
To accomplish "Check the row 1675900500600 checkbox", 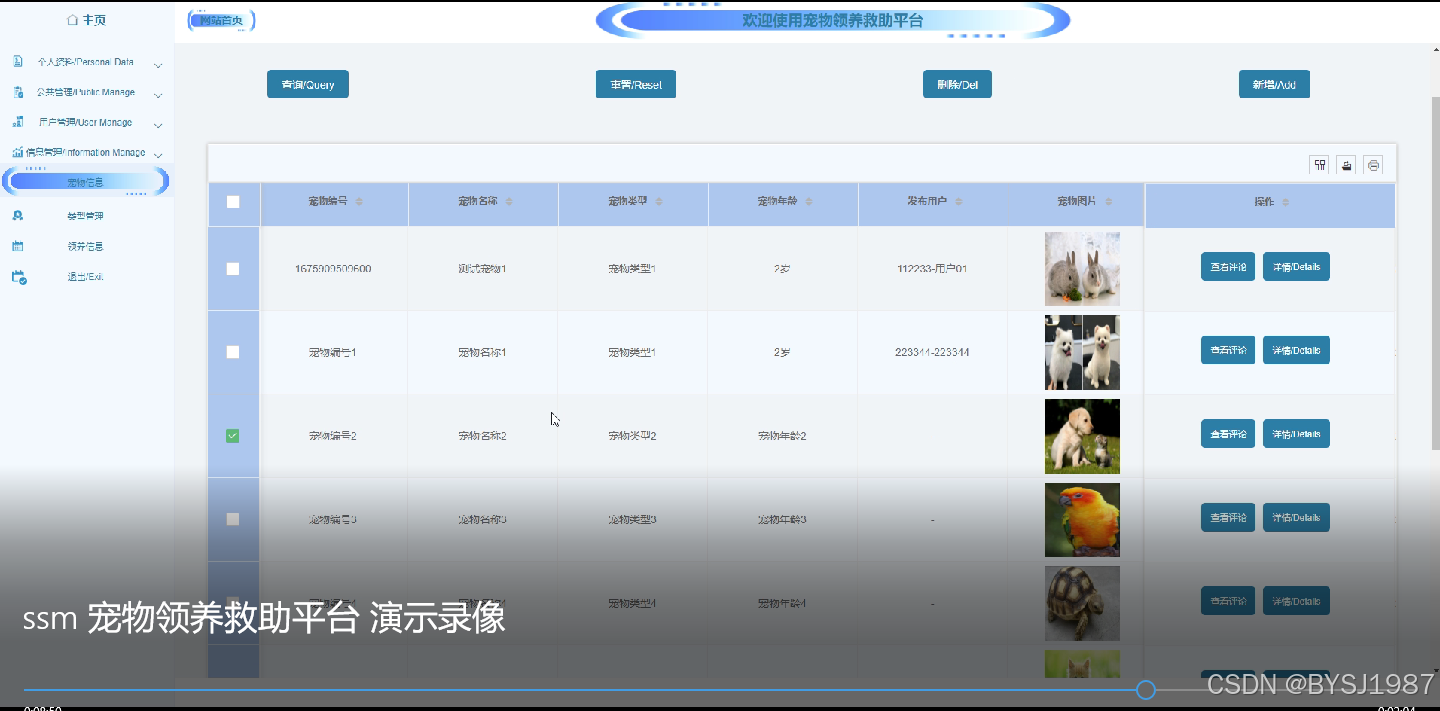I will pyautogui.click(x=233, y=269).
